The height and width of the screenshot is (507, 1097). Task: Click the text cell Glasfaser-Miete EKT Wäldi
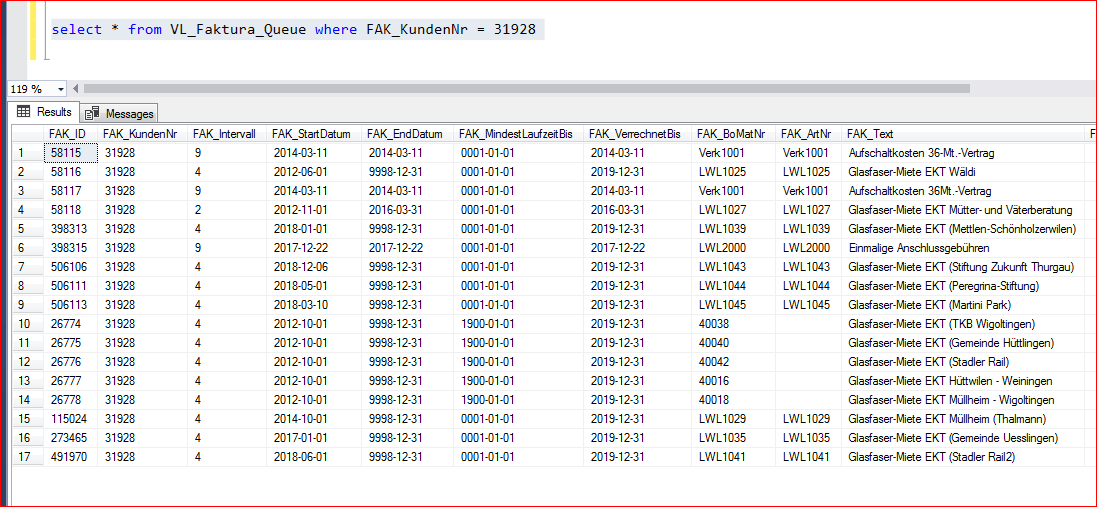pyautogui.click(x=964, y=171)
